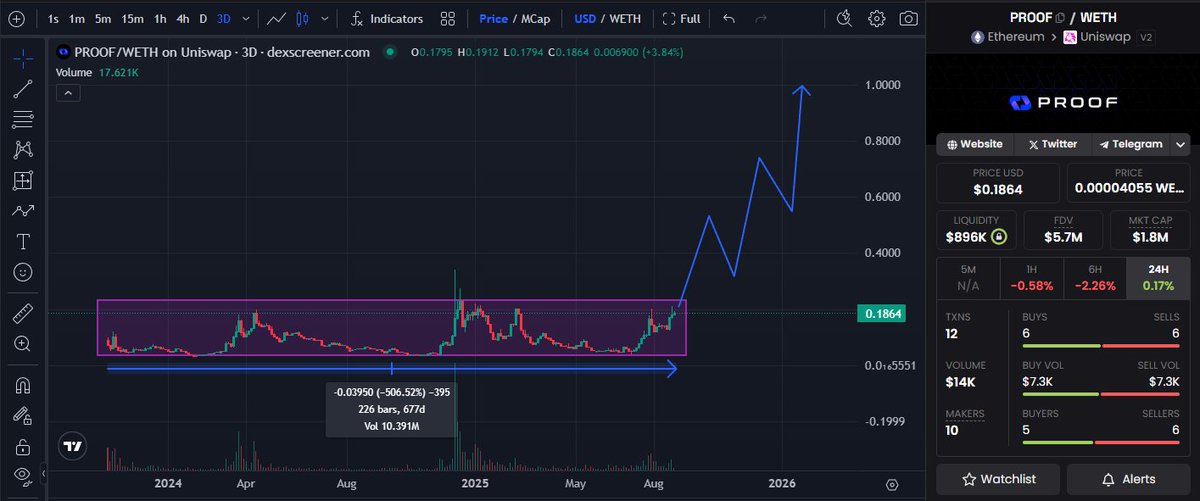
Task: Switch chart to MCap mode
Action: tap(536, 18)
